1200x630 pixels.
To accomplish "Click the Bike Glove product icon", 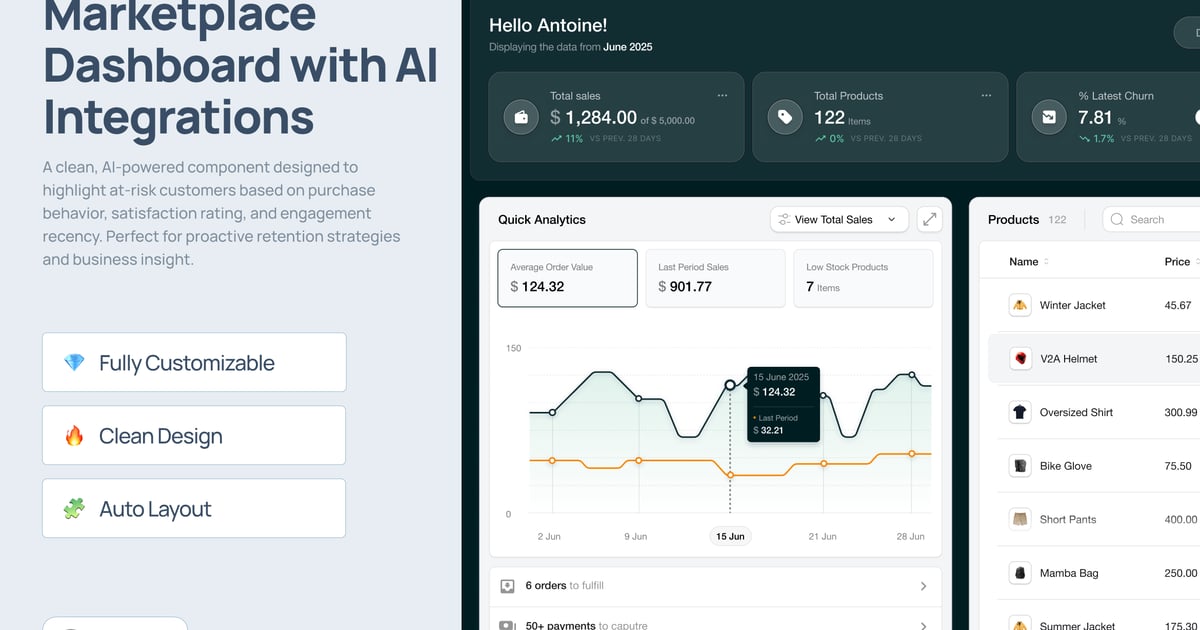I will (1019, 466).
